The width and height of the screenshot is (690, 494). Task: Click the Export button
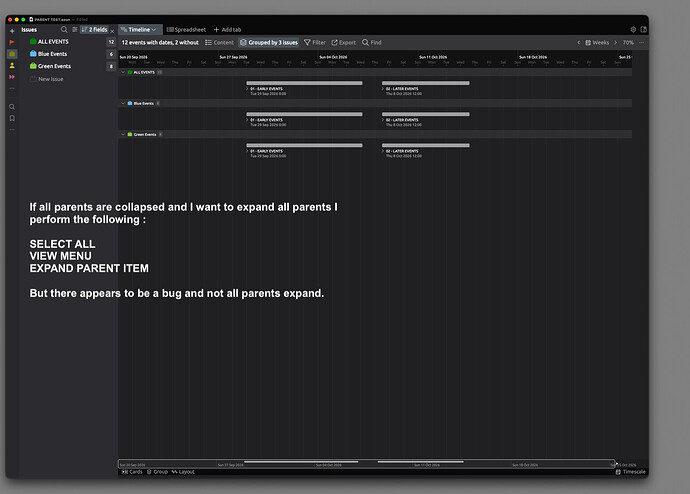pyautogui.click(x=344, y=43)
